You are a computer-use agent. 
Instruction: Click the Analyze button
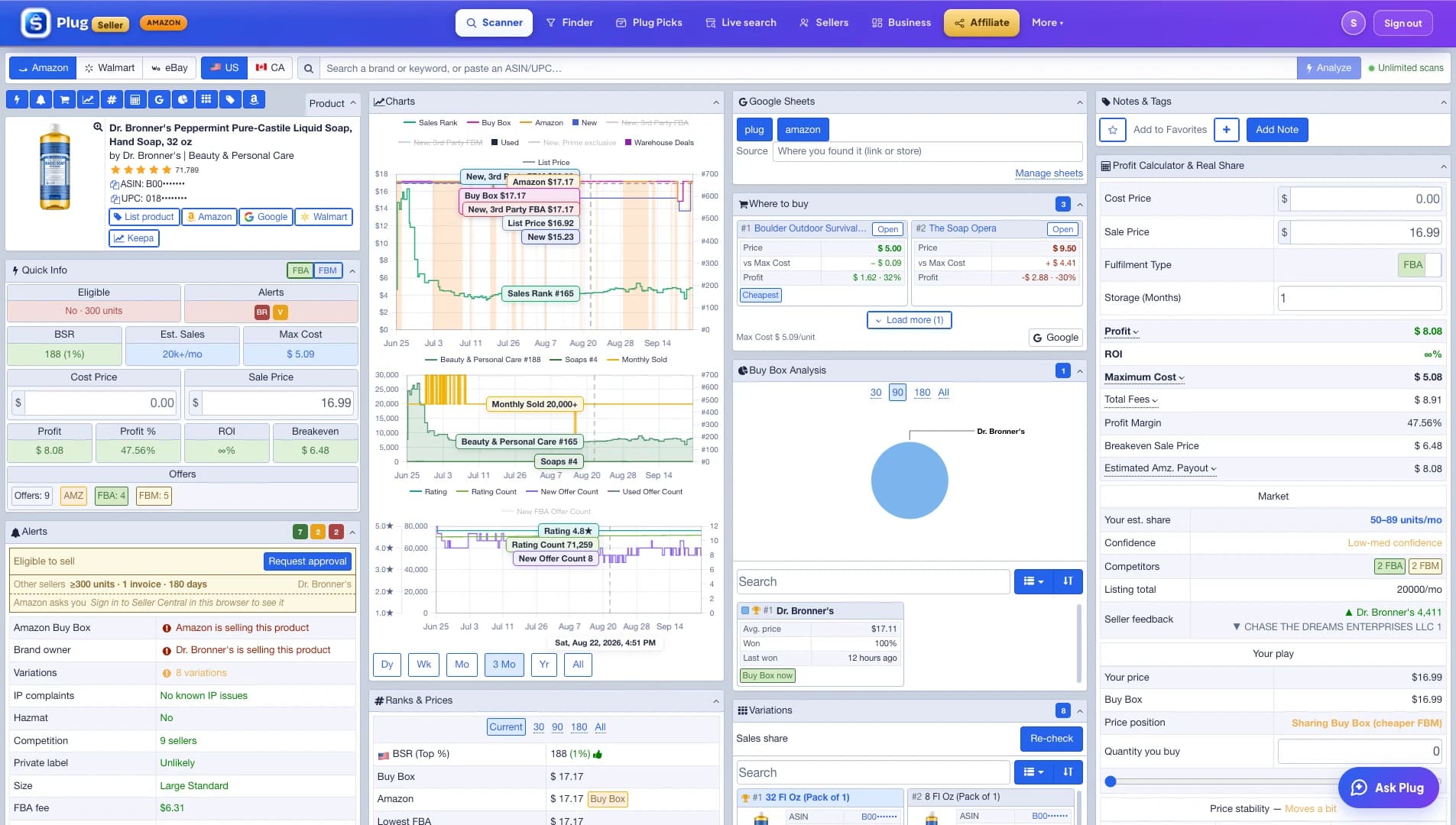tap(1328, 68)
